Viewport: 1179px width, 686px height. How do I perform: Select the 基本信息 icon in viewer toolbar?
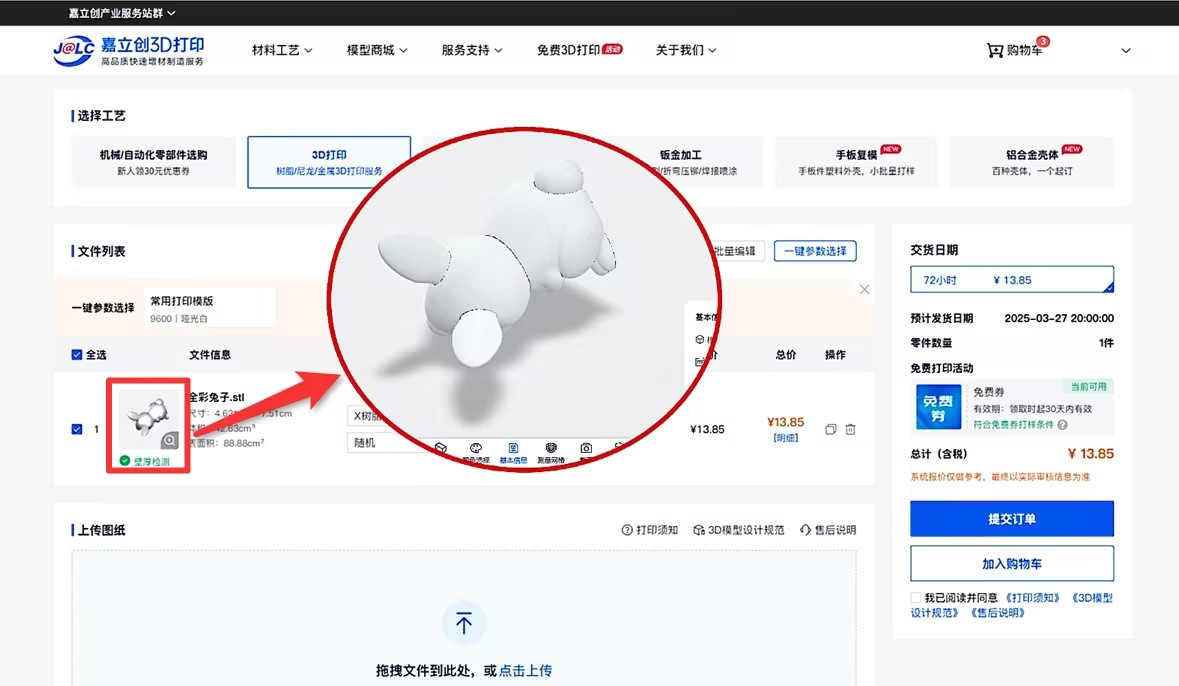pos(512,449)
